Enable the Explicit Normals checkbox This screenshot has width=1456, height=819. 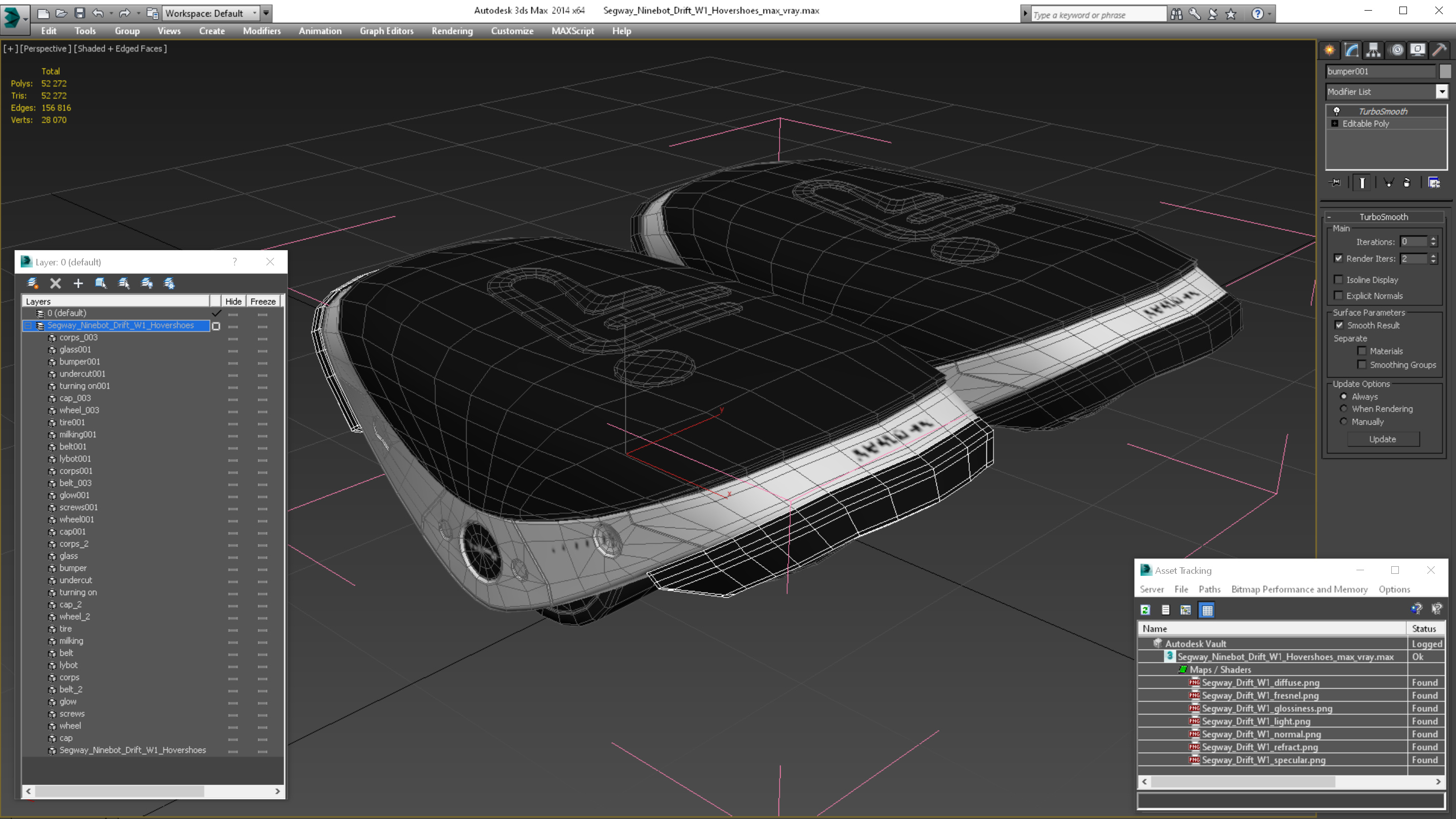click(x=1338, y=296)
